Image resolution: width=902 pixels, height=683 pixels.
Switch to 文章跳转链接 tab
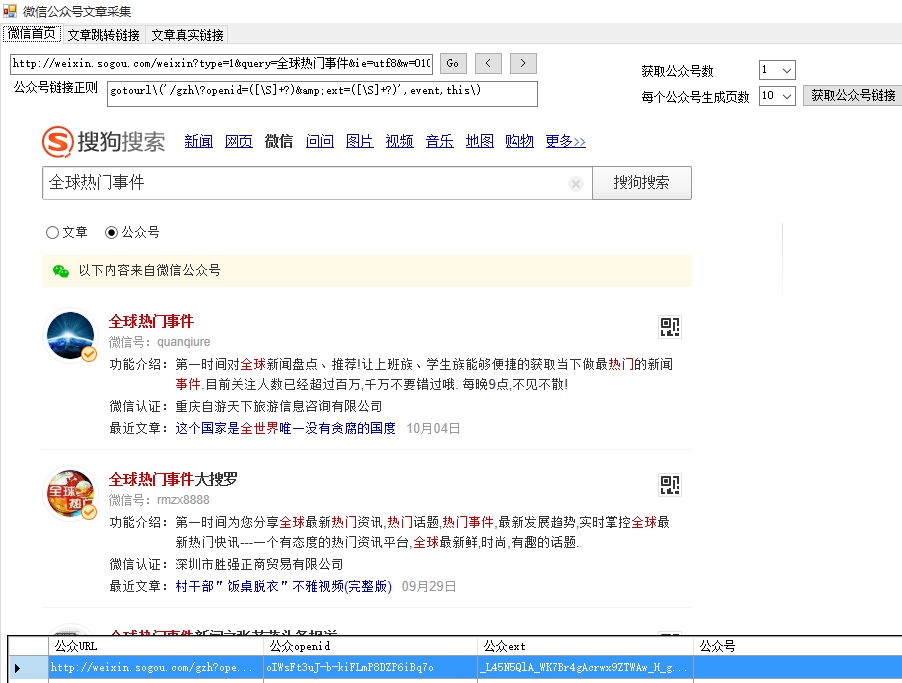pos(104,35)
